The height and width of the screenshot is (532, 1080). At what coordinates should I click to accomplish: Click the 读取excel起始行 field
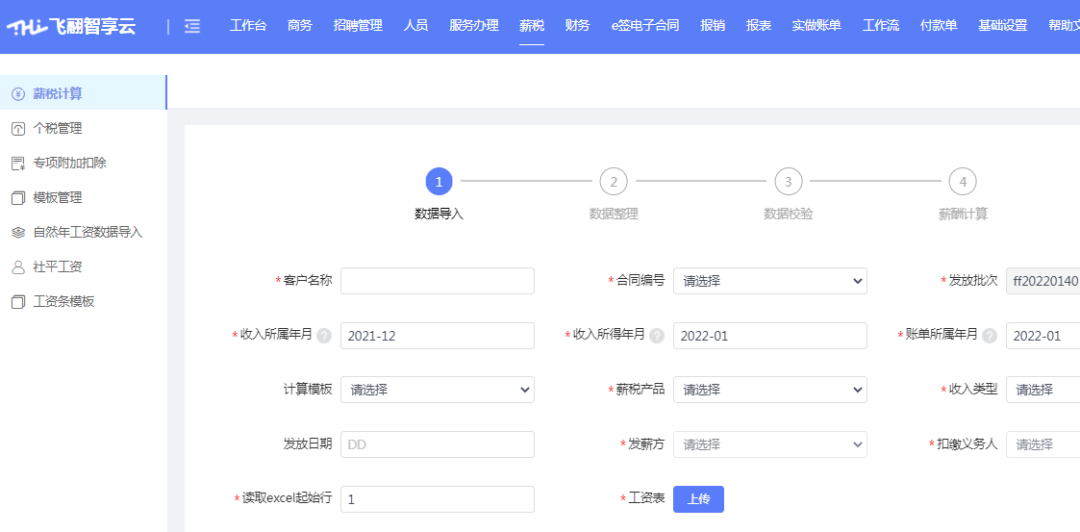[x=437, y=500]
